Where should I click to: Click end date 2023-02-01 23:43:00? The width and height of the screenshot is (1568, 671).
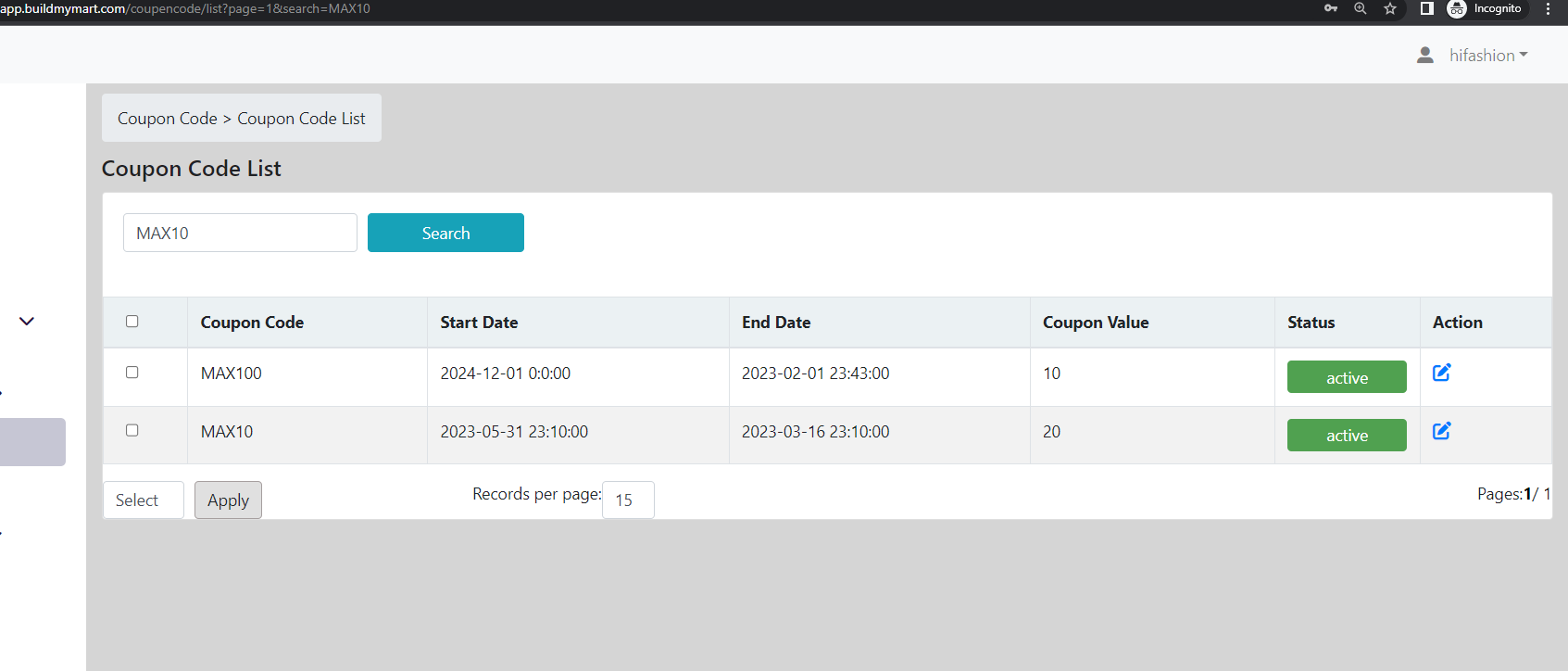pyautogui.click(x=816, y=373)
